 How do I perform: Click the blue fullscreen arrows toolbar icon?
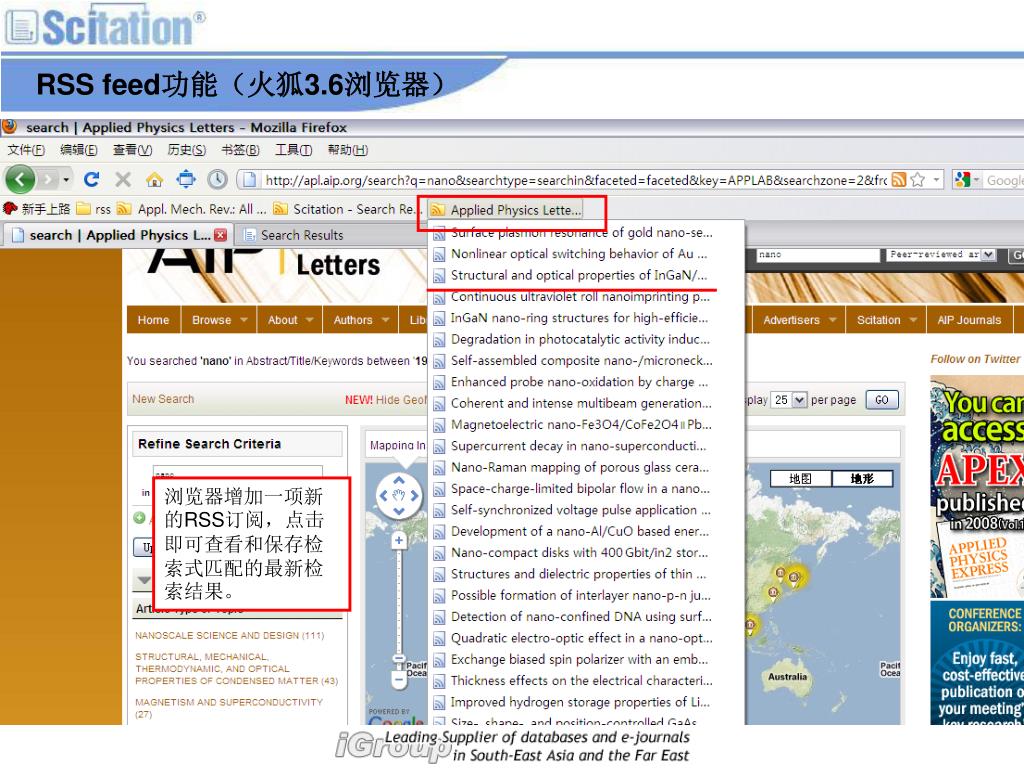[x=185, y=178]
